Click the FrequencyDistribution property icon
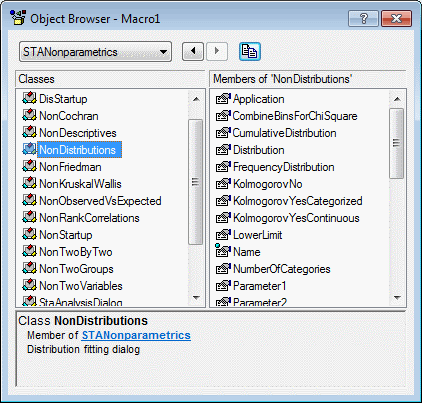Viewport: 422px width, 403px height. pos(223,167)
